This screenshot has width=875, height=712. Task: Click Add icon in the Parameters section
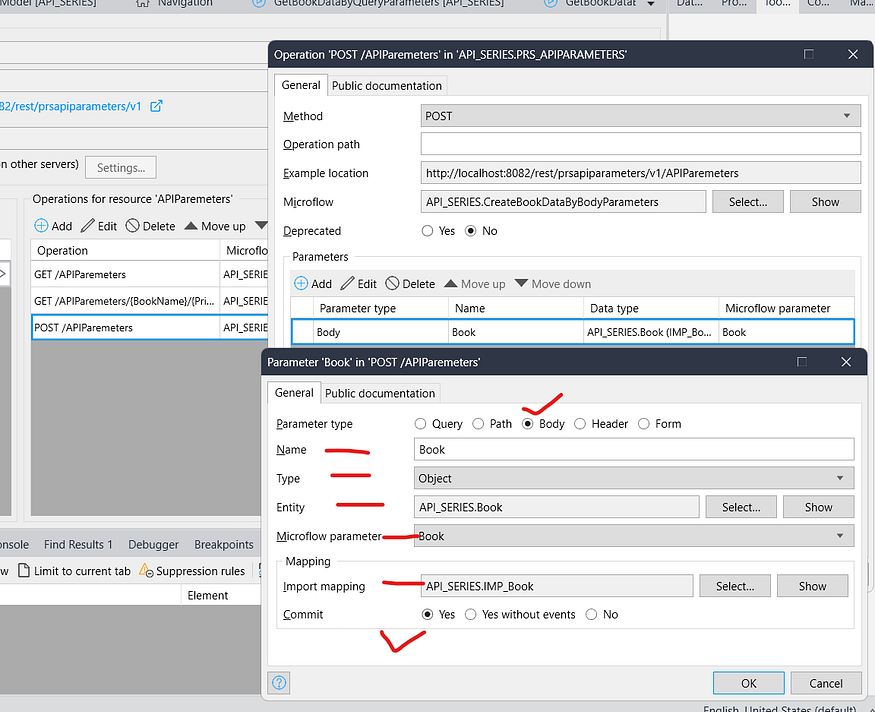301,284
